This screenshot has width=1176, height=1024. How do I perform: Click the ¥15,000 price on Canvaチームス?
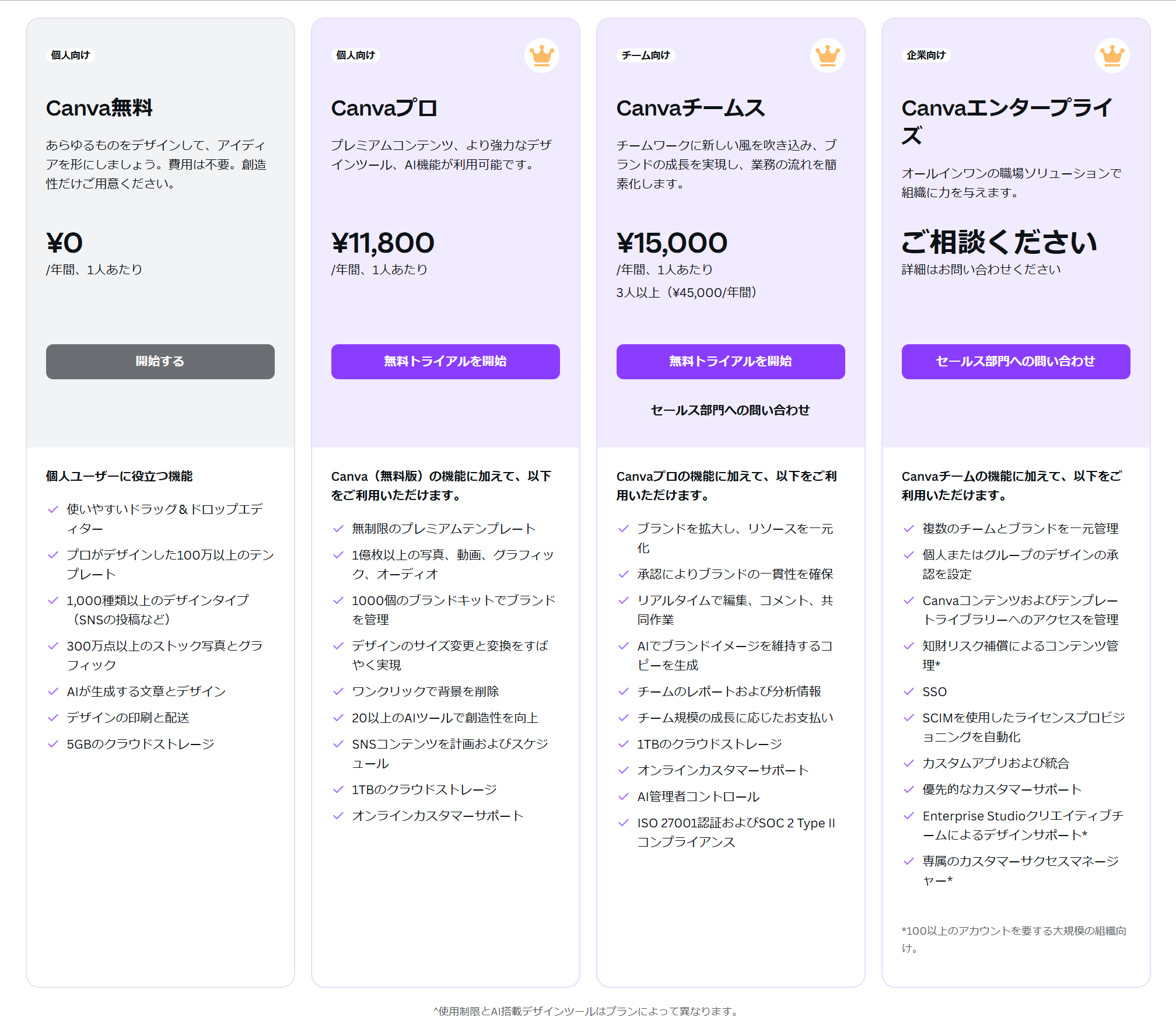672,242
